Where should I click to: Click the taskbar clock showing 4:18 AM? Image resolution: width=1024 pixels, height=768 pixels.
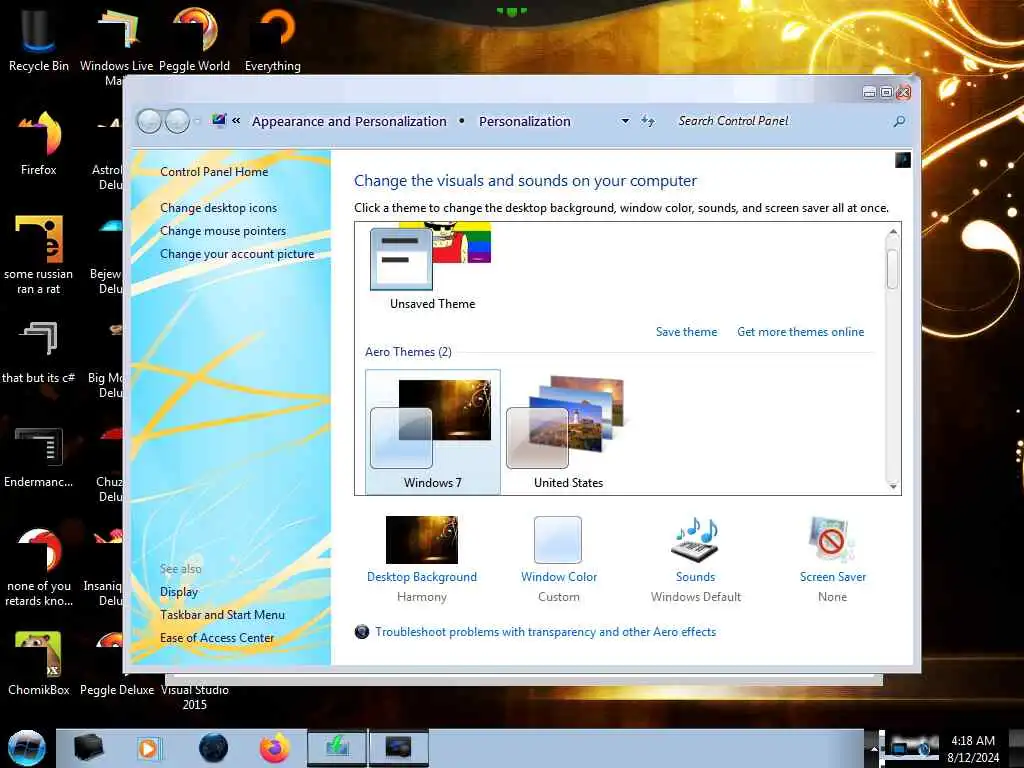tap(973, 749)
